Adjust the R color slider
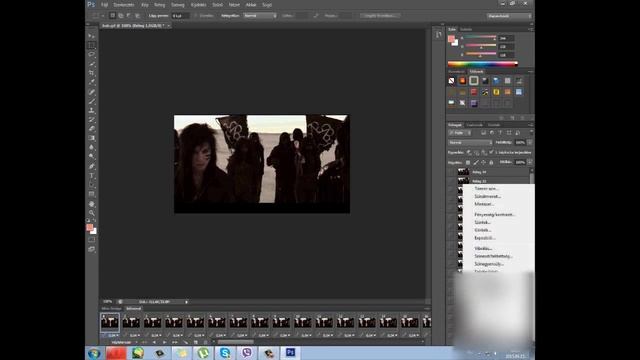The height and width of the screenshot is (360, 640). 481,38
